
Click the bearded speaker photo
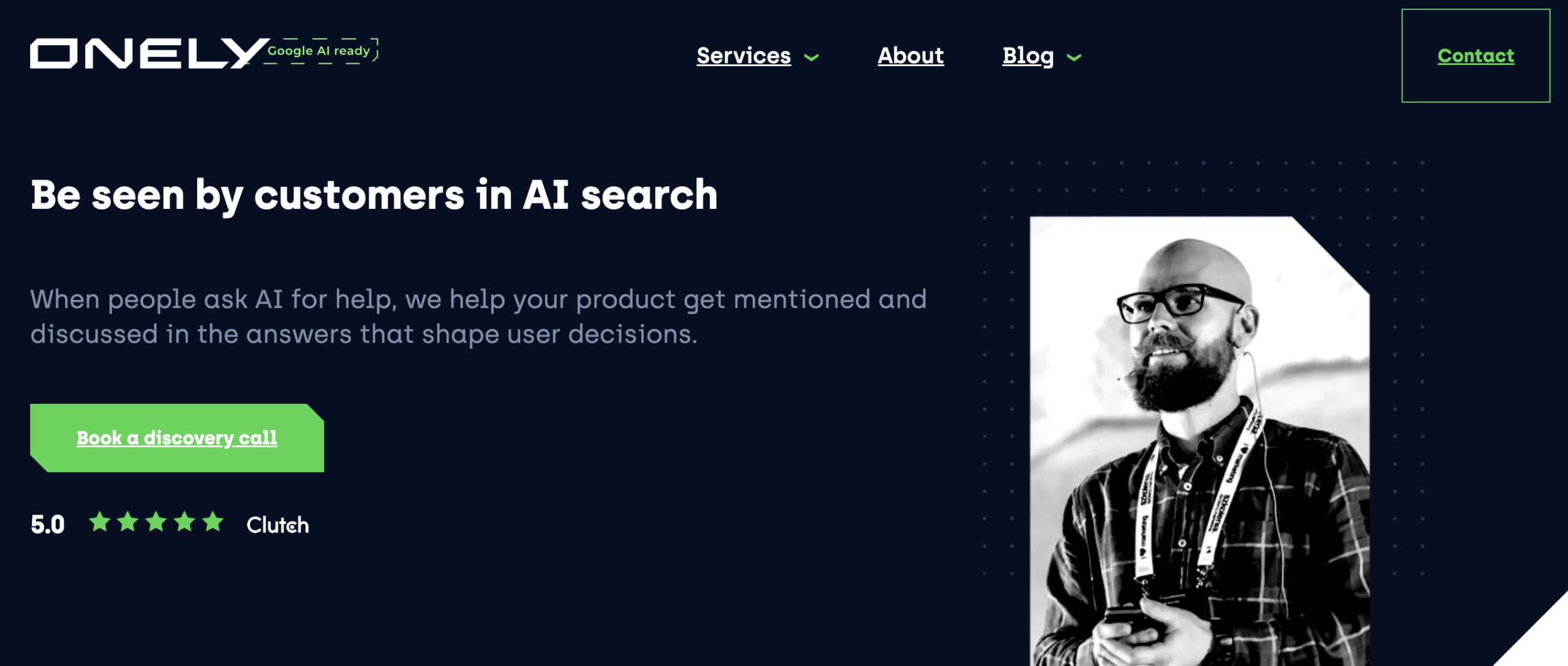[1198, 441]
